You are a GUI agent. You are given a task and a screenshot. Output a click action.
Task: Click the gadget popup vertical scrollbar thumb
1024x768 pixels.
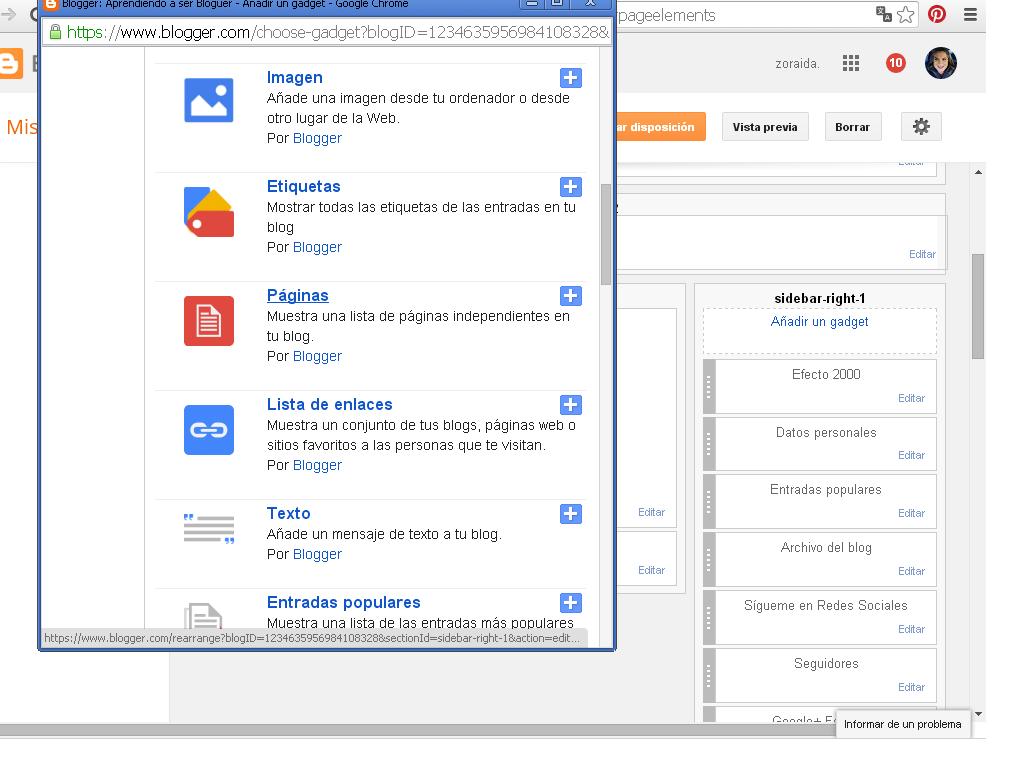(x=606, y=234)
